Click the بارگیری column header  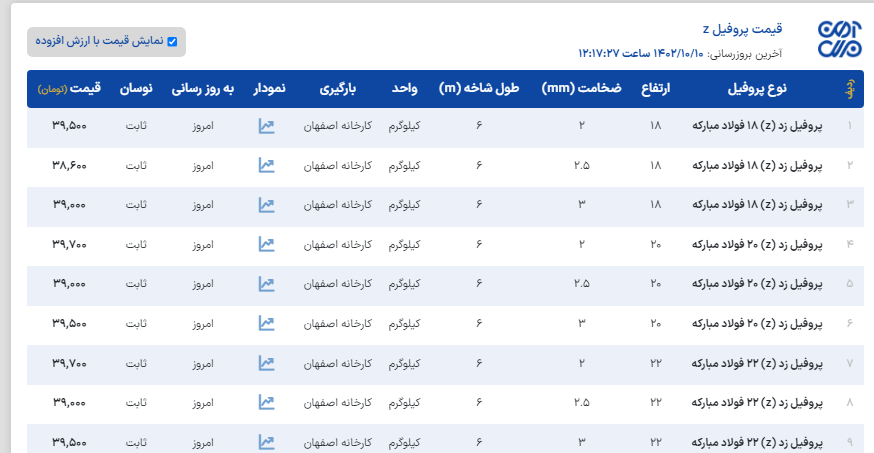point(345,89)
